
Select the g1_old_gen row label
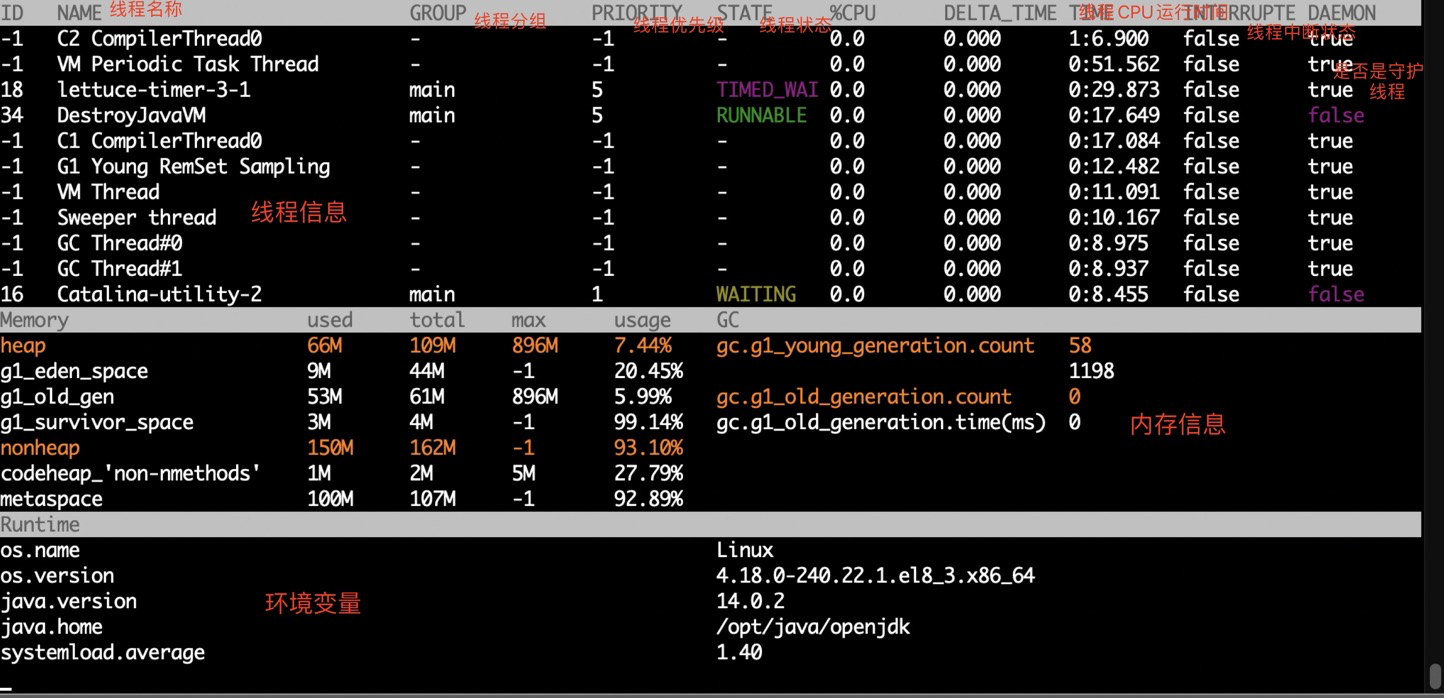[57, 397]
